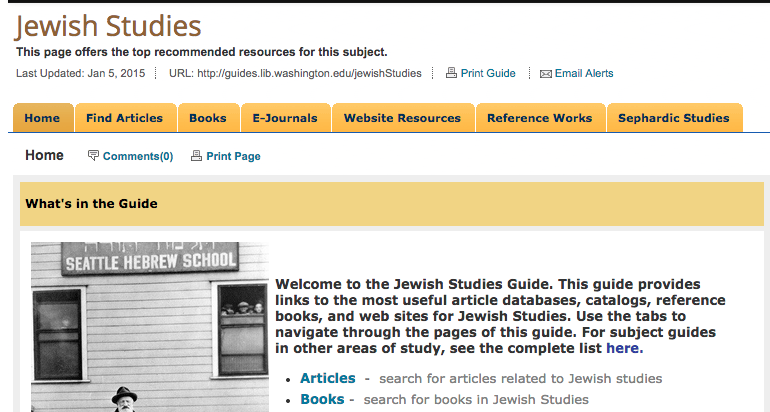Click the Books link in the bullet list
Screen dimensions: 770x412
click(321, 399)
